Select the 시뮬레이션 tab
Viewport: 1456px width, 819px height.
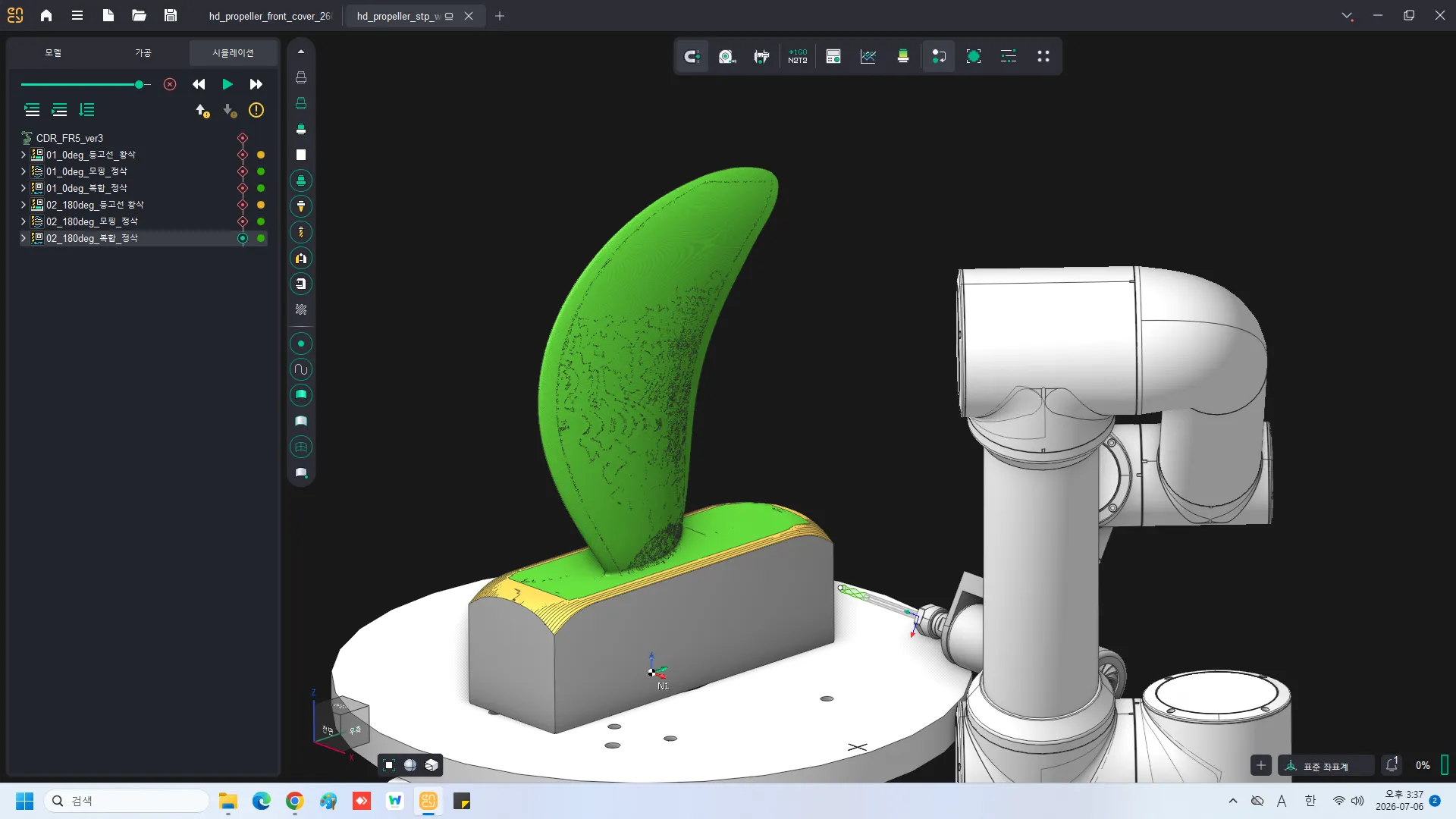click(234, 53)
